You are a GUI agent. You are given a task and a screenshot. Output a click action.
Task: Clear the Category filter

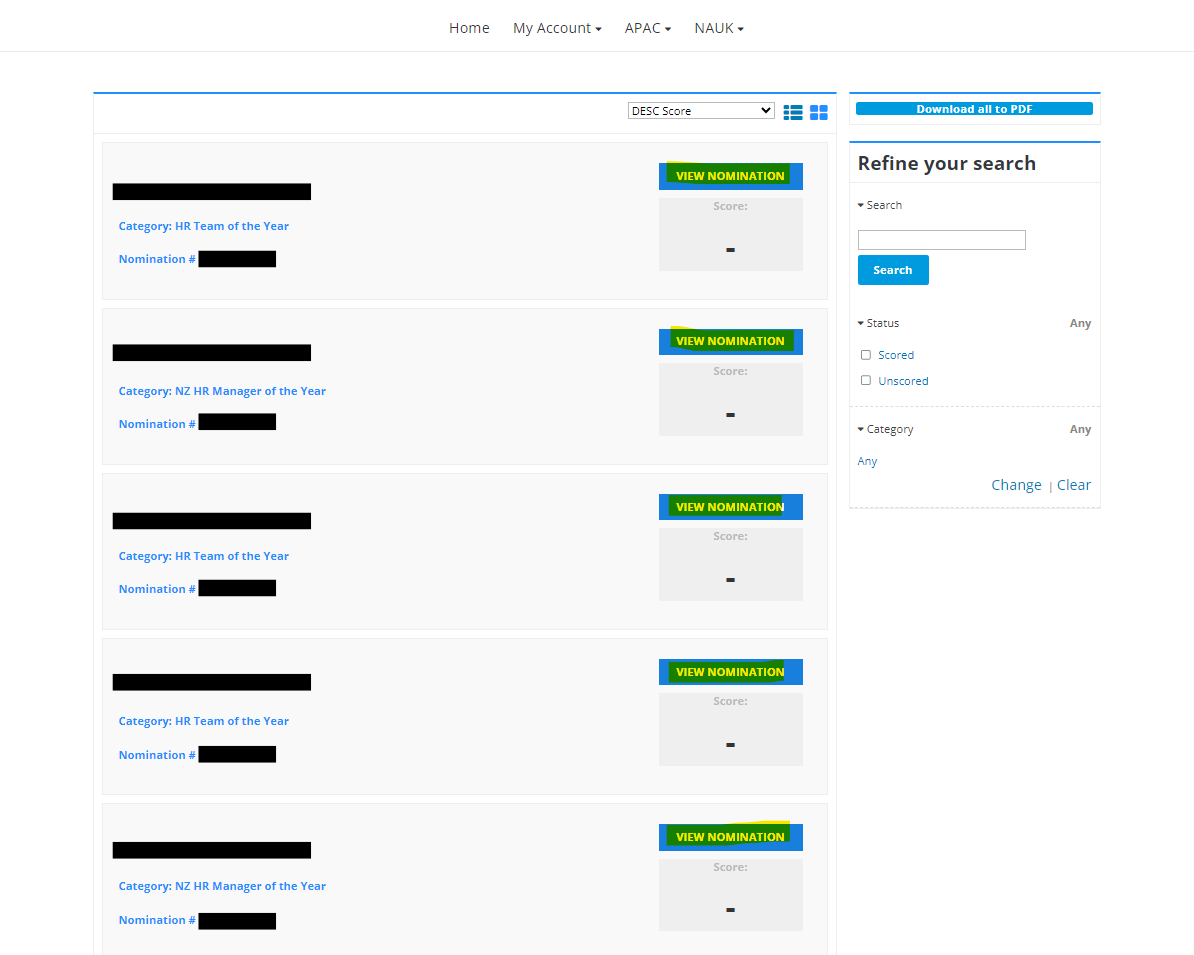pyautogui.click(x=1074, y=485)
